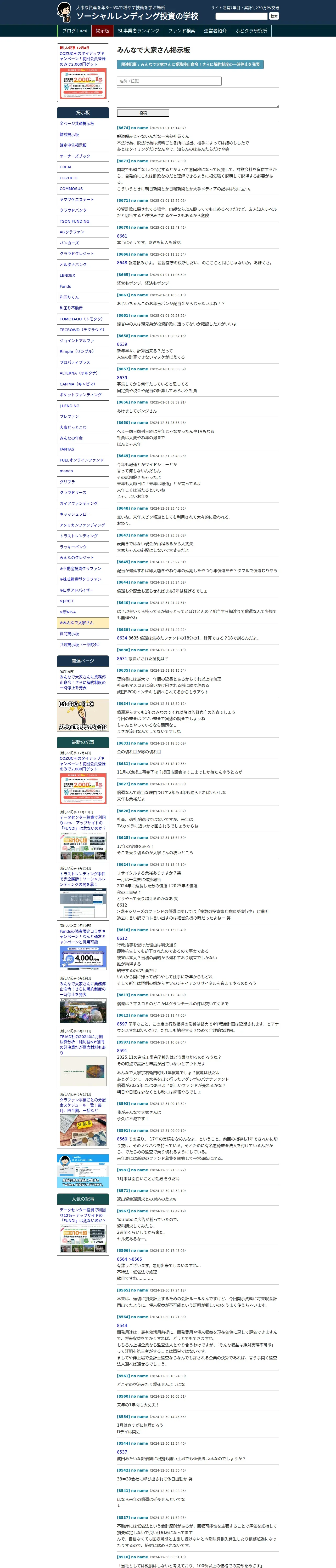Follow the 8661 reply reference in post 8670
The width and height of the screenshot is (336, 1568).
[122, 236]
